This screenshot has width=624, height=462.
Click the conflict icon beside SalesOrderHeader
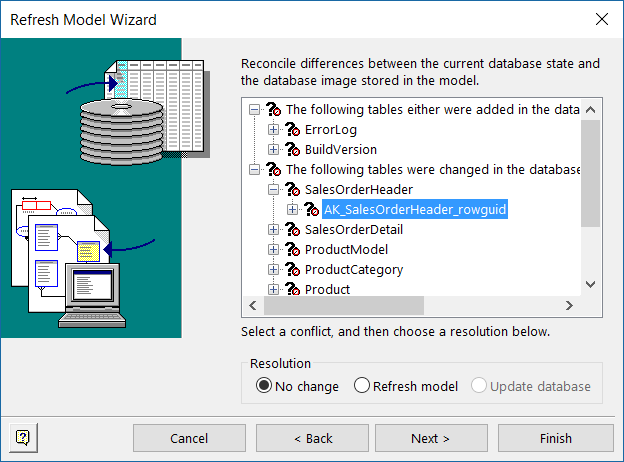[x=292, y=190]
